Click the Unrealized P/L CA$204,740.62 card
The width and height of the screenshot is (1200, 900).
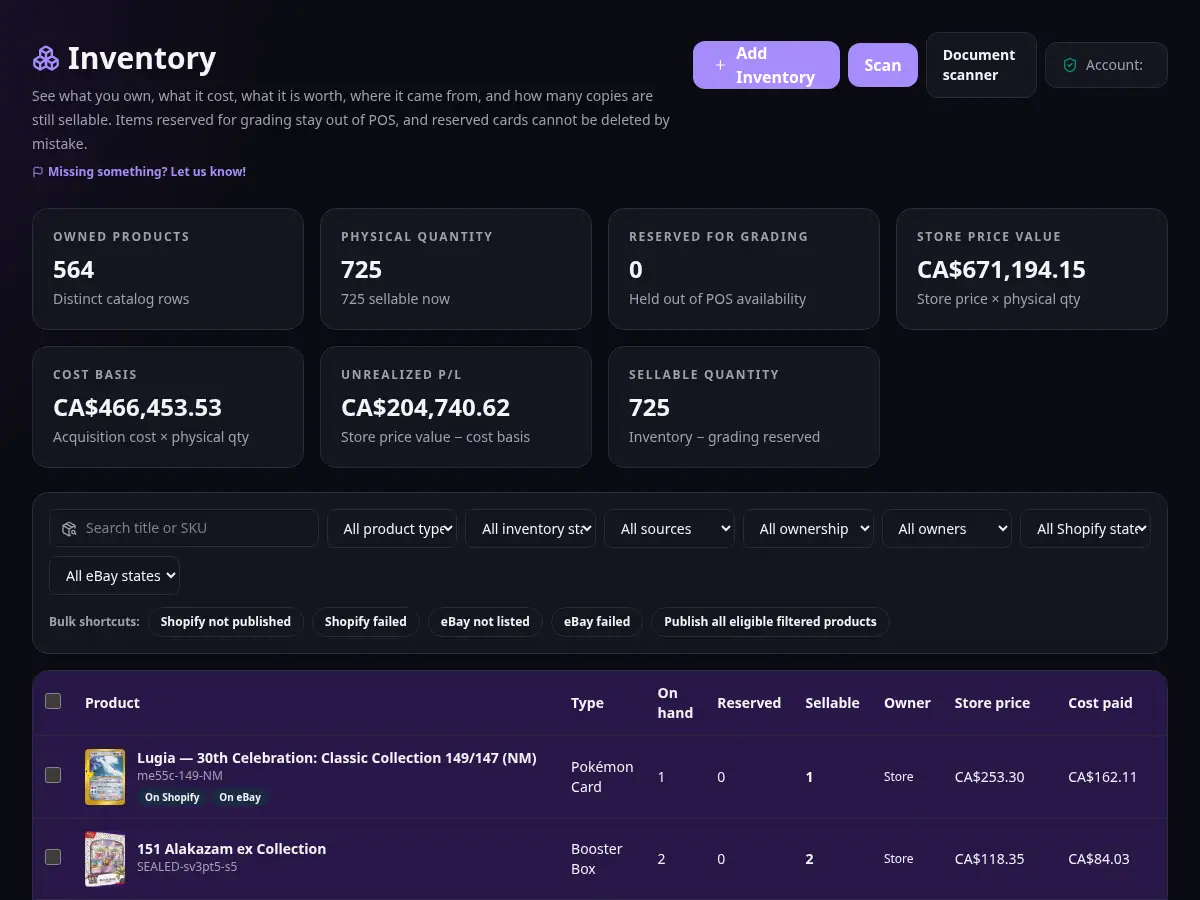pyautogui.click(x=456, y=407)
